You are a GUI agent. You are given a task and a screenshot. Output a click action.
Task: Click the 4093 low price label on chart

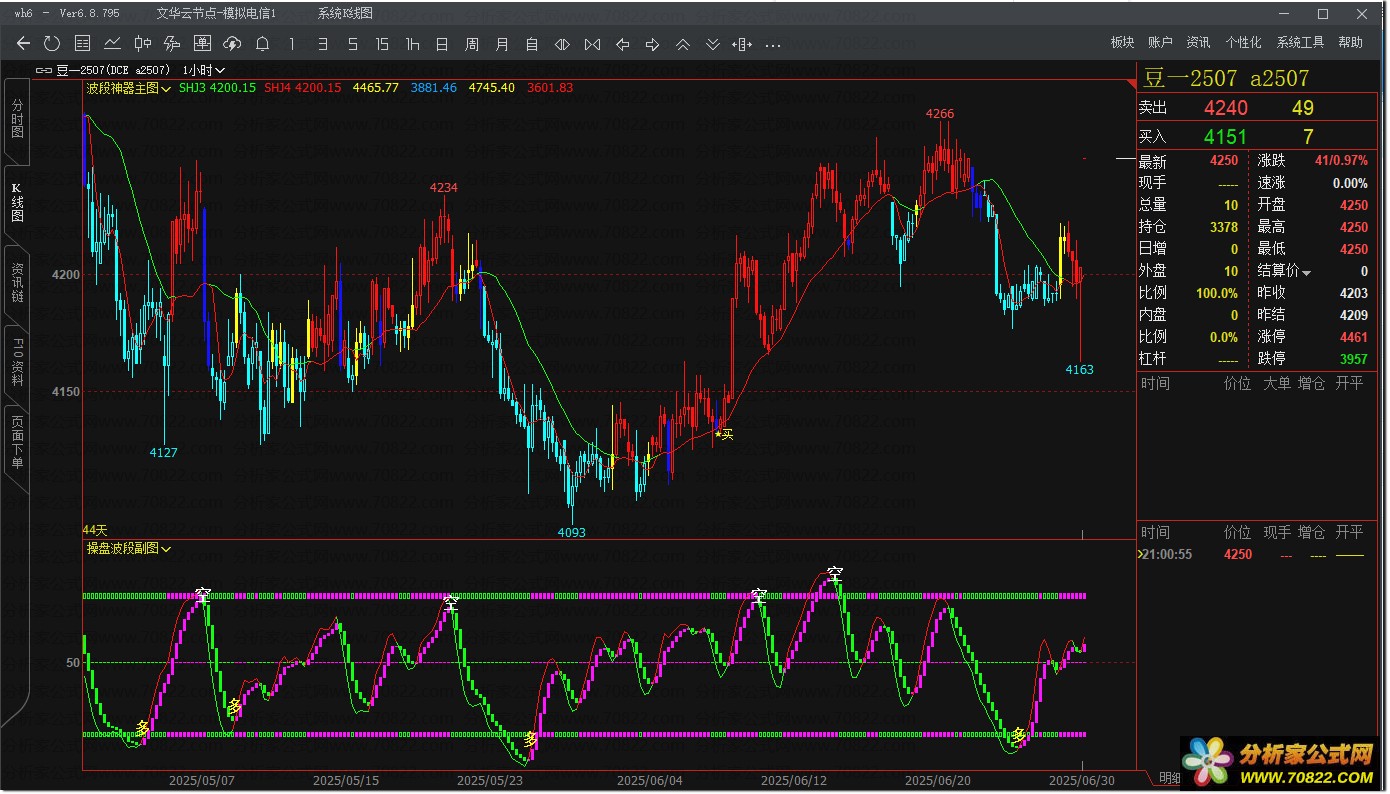click(x=571, y=533)
